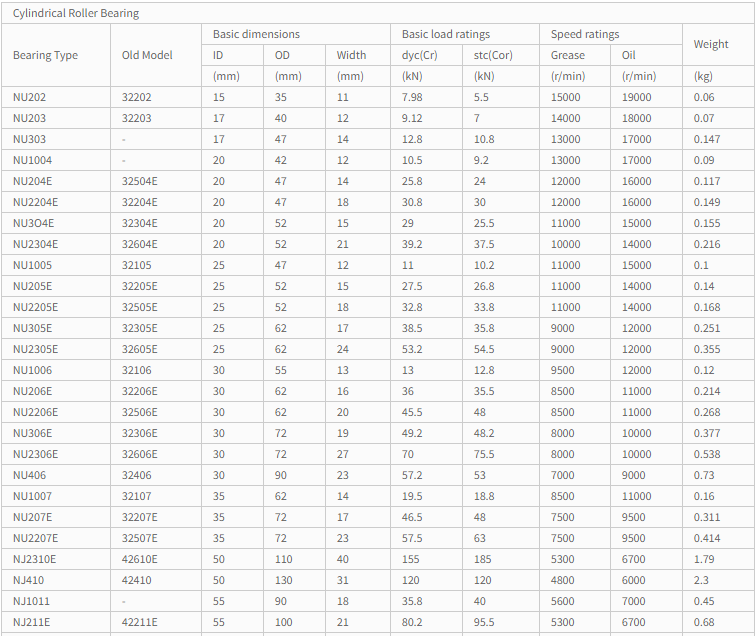Click the Basic load ratings header
Screen dimensions: 756x636
(x=446, y=34)
